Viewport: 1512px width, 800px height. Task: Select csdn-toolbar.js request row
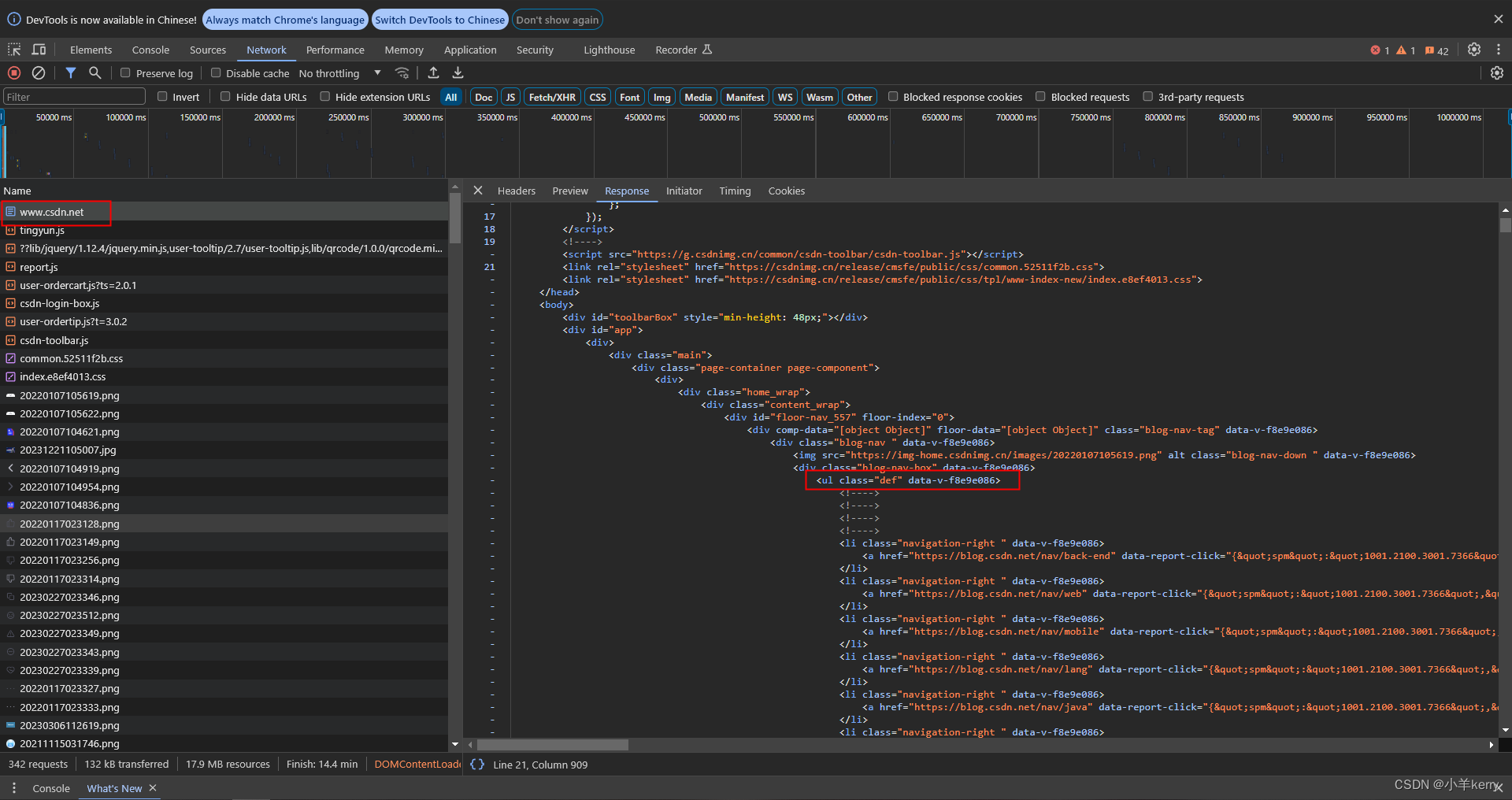click(224, 340)
